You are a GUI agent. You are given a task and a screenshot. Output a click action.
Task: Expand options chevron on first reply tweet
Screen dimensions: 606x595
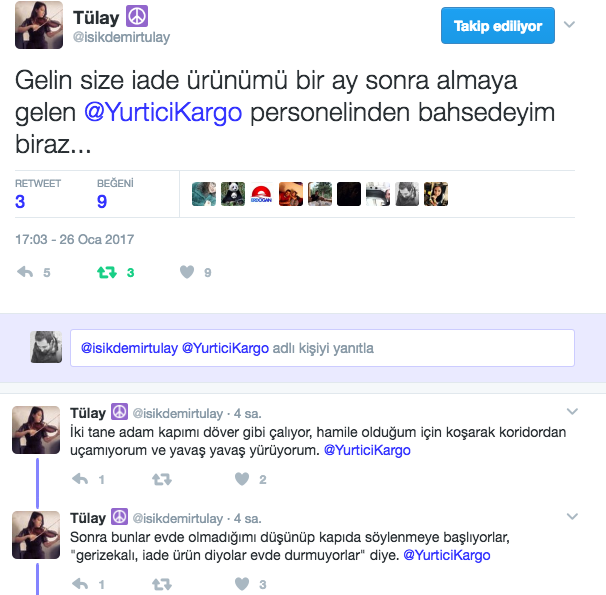click(x=572, y=411)
